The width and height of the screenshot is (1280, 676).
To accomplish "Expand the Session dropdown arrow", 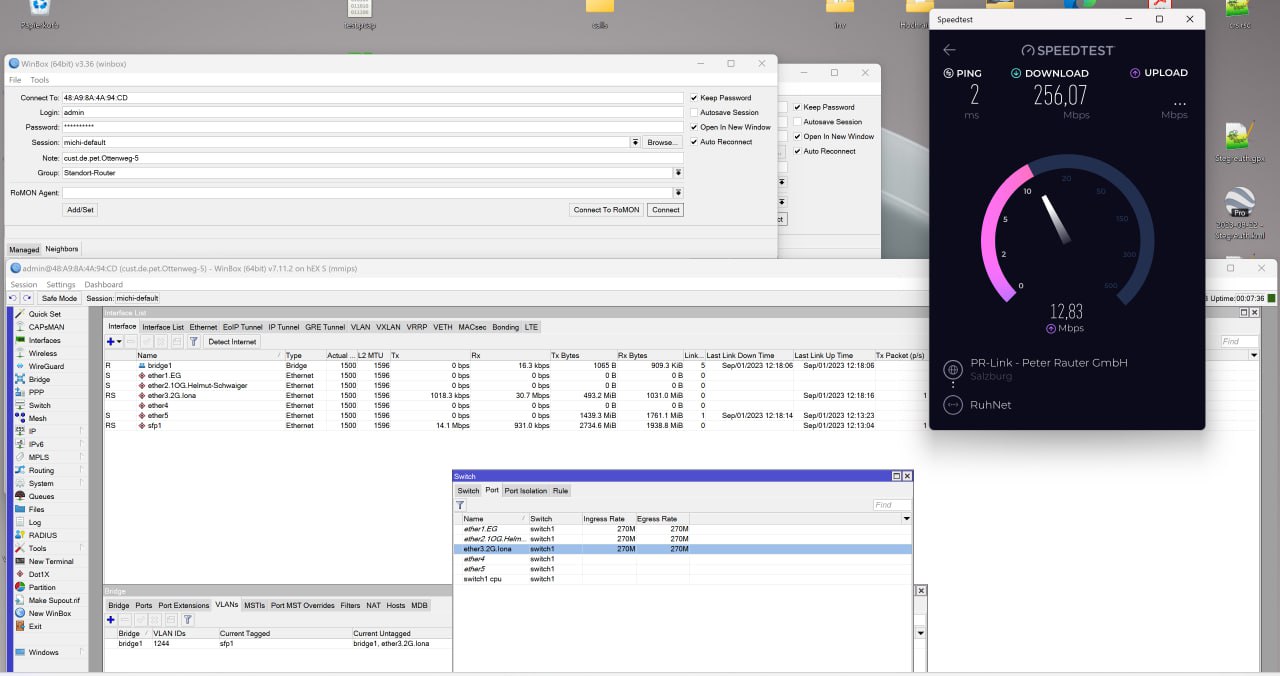I will point(635,143).
